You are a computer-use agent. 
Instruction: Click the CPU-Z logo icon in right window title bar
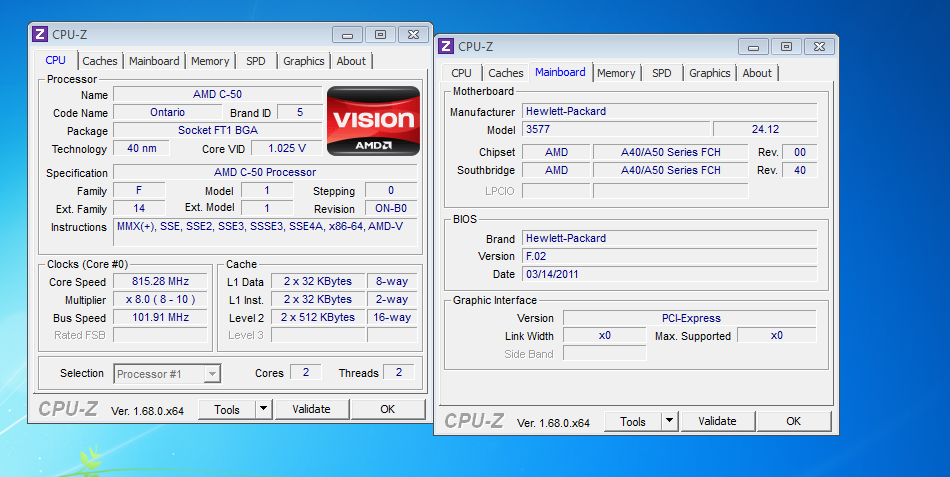(x=446, y=46)
